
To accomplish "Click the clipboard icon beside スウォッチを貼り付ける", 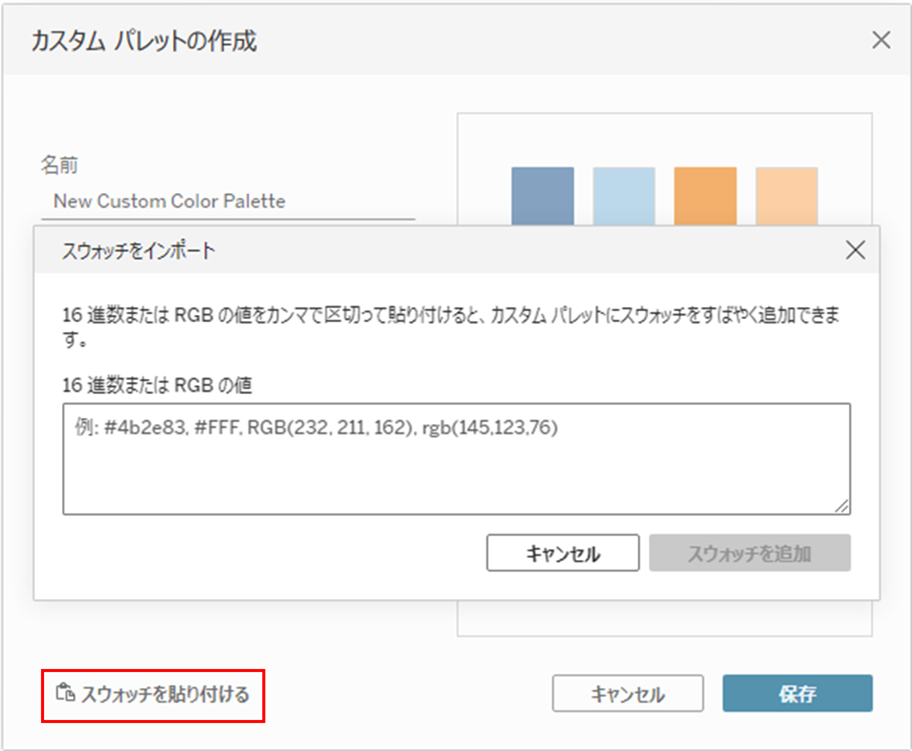I will tap(64, 693).
